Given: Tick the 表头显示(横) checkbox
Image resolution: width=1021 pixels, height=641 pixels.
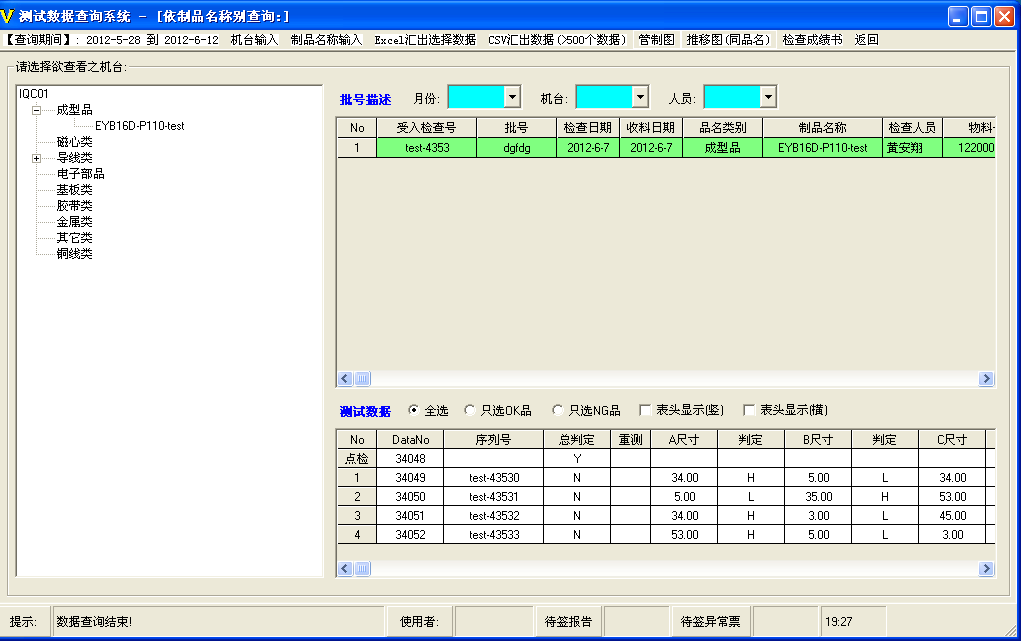Looking at the screenshot, I should pyautogui.click(x=749, y=411).
